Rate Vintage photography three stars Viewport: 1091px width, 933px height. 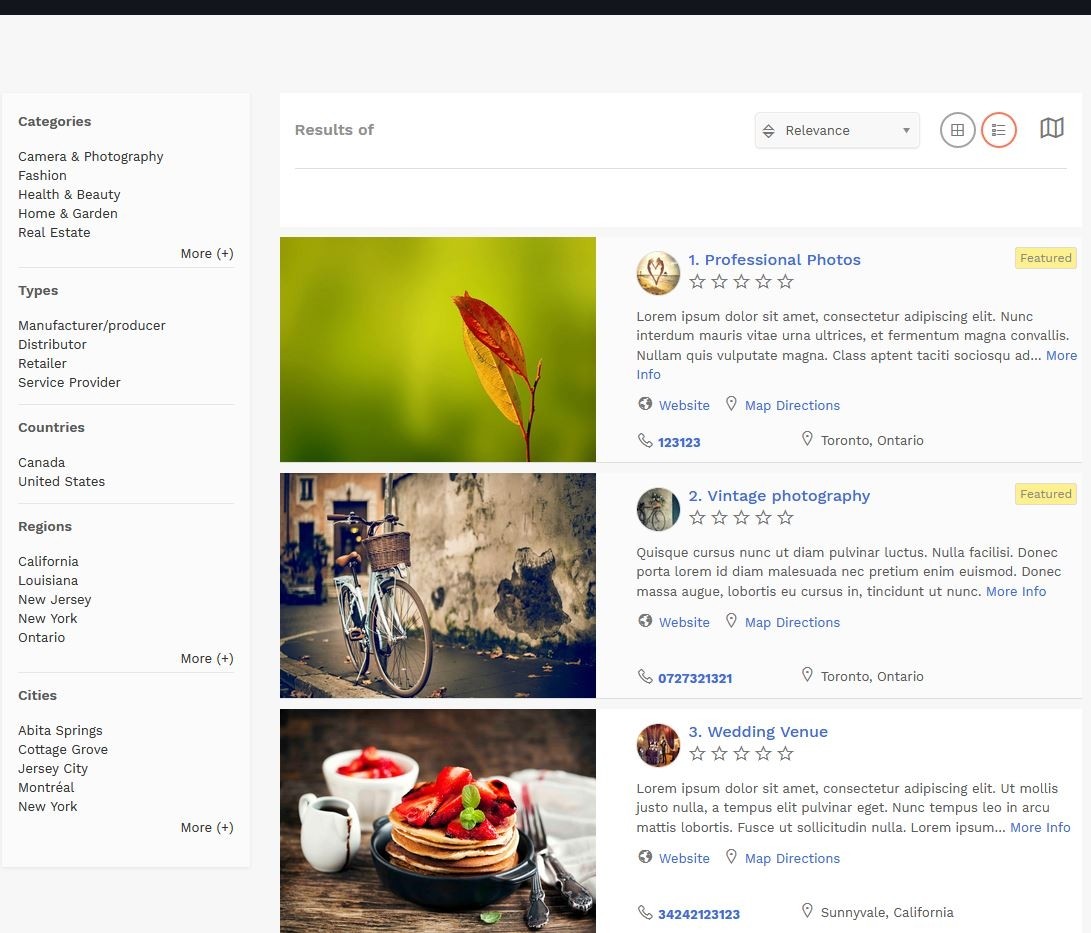click(x=741, y=517)
